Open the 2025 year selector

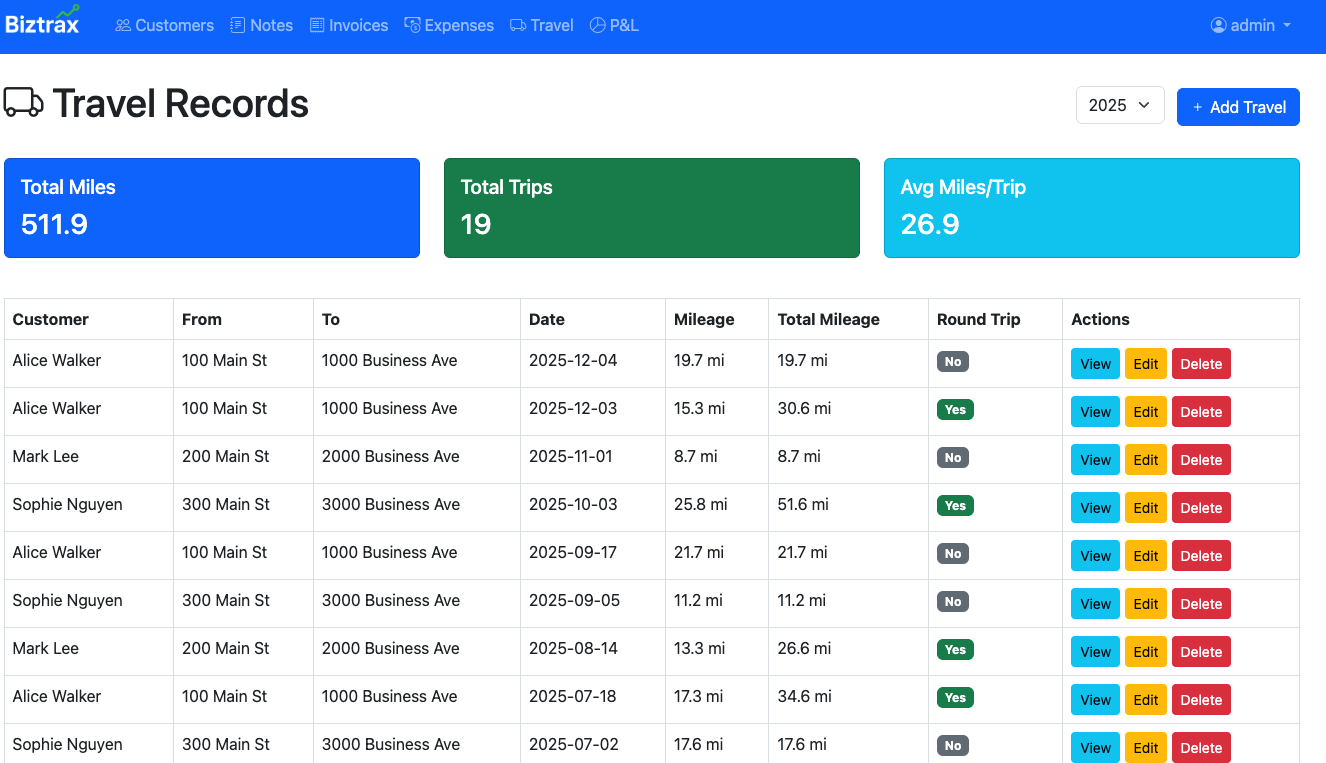(1120, 104)
